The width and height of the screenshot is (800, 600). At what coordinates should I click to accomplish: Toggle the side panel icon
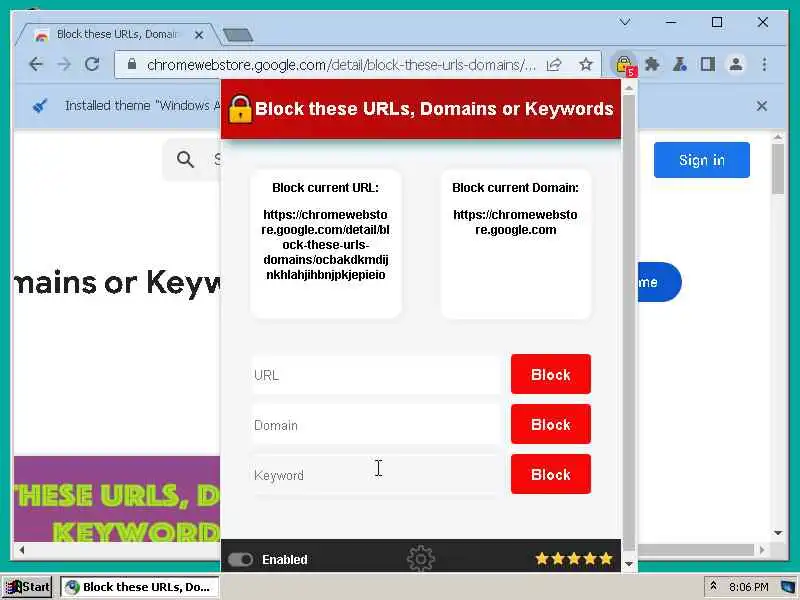click(708, 64)
